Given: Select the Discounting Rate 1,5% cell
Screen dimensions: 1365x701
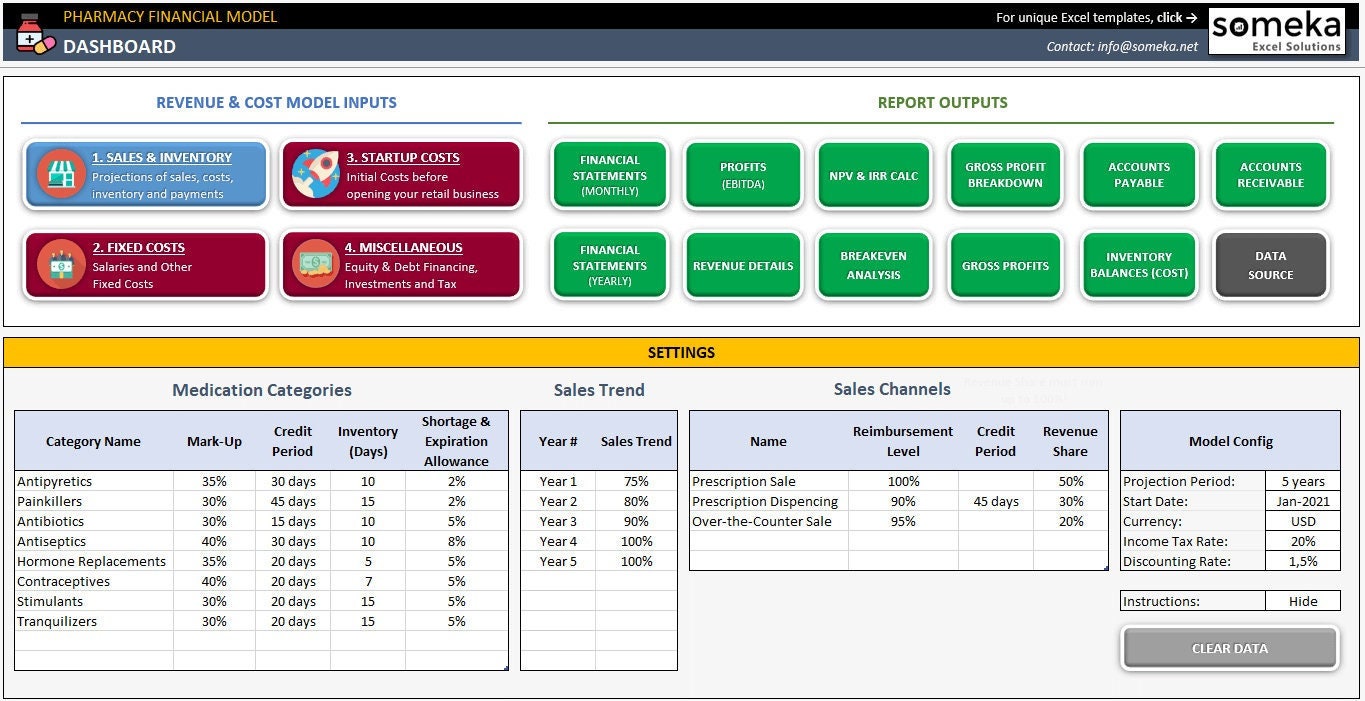Looking at the screenshot, I should [x=1303, y=561].
